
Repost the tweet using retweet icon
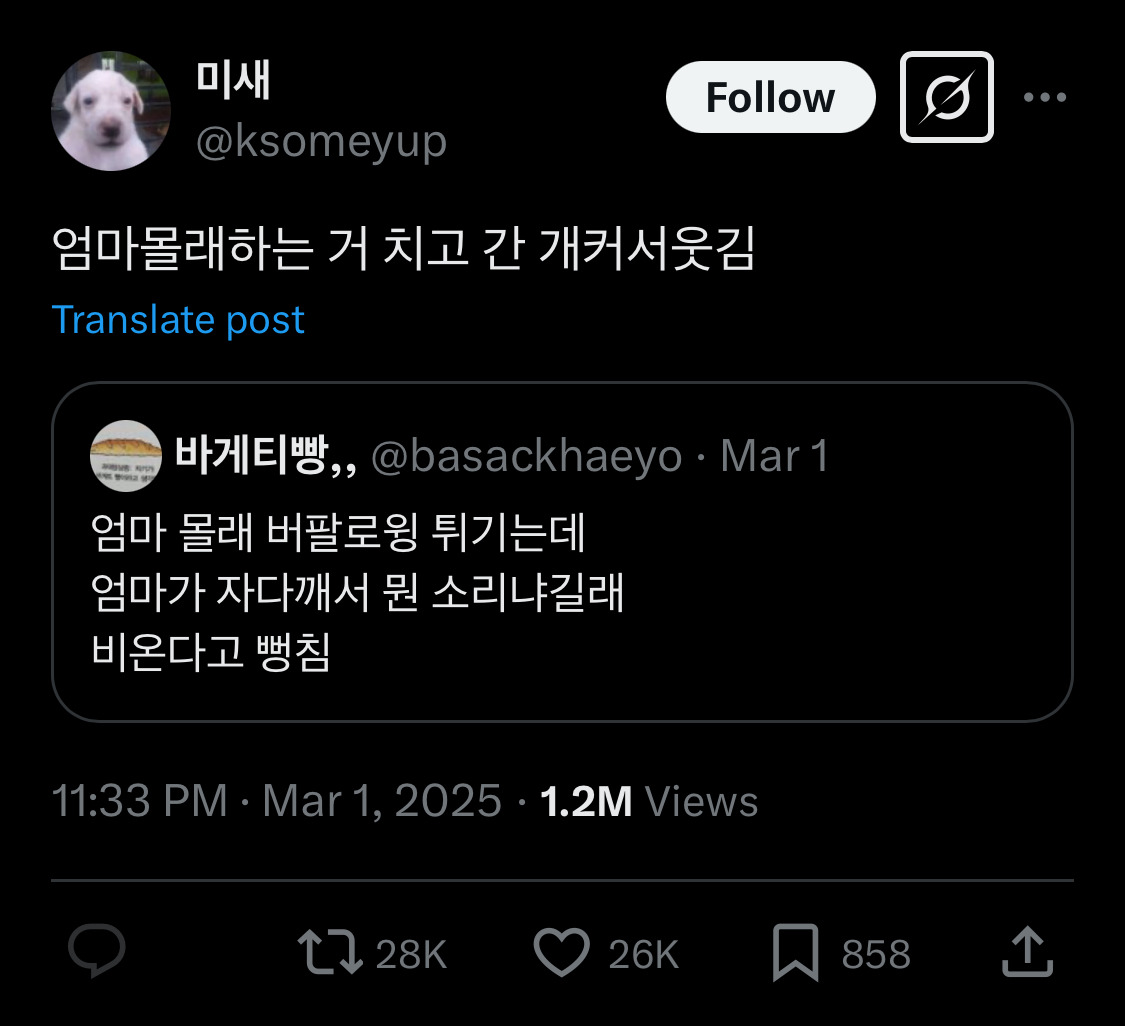[x=330, y=953]
